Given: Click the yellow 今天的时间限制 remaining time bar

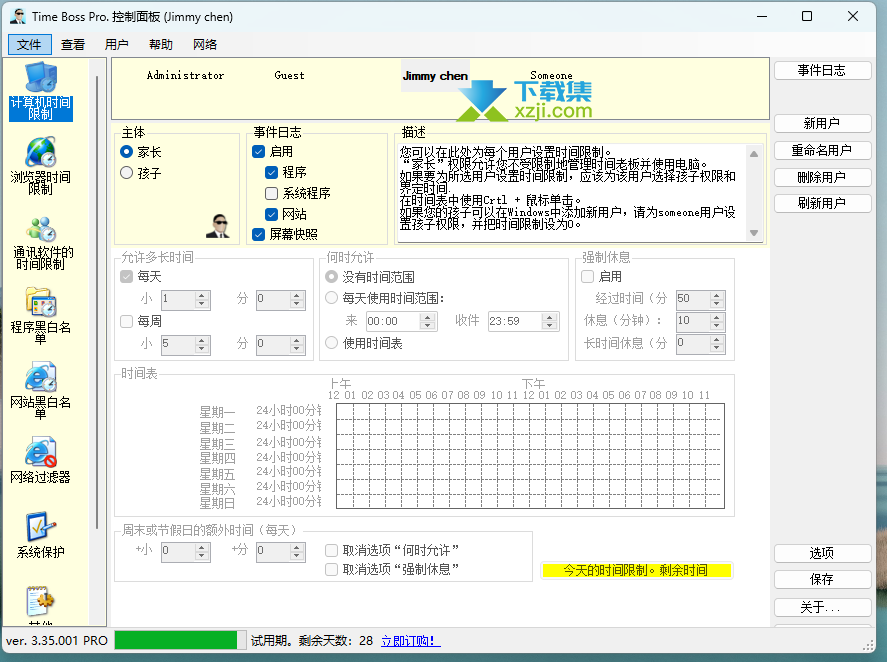Looking at the screenshot, I should click(x=636, y=570).
